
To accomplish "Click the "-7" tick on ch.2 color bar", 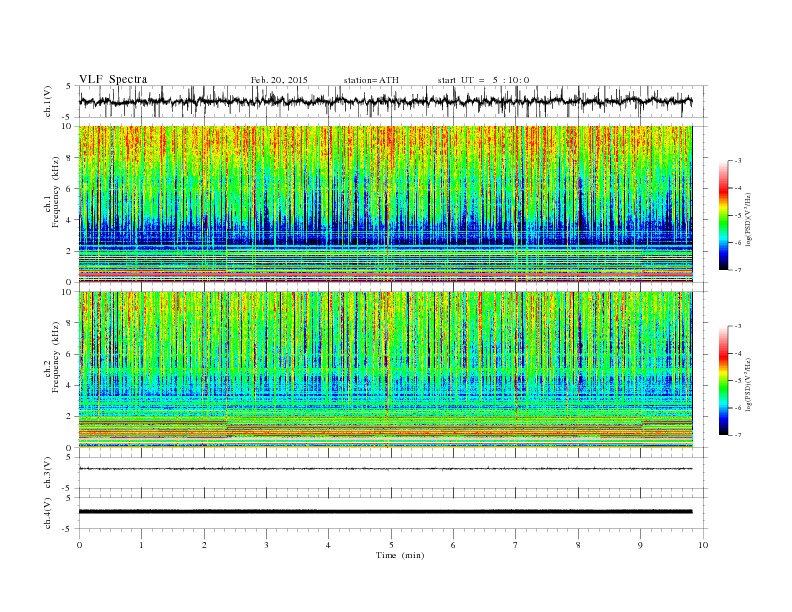I will point(738,435).
